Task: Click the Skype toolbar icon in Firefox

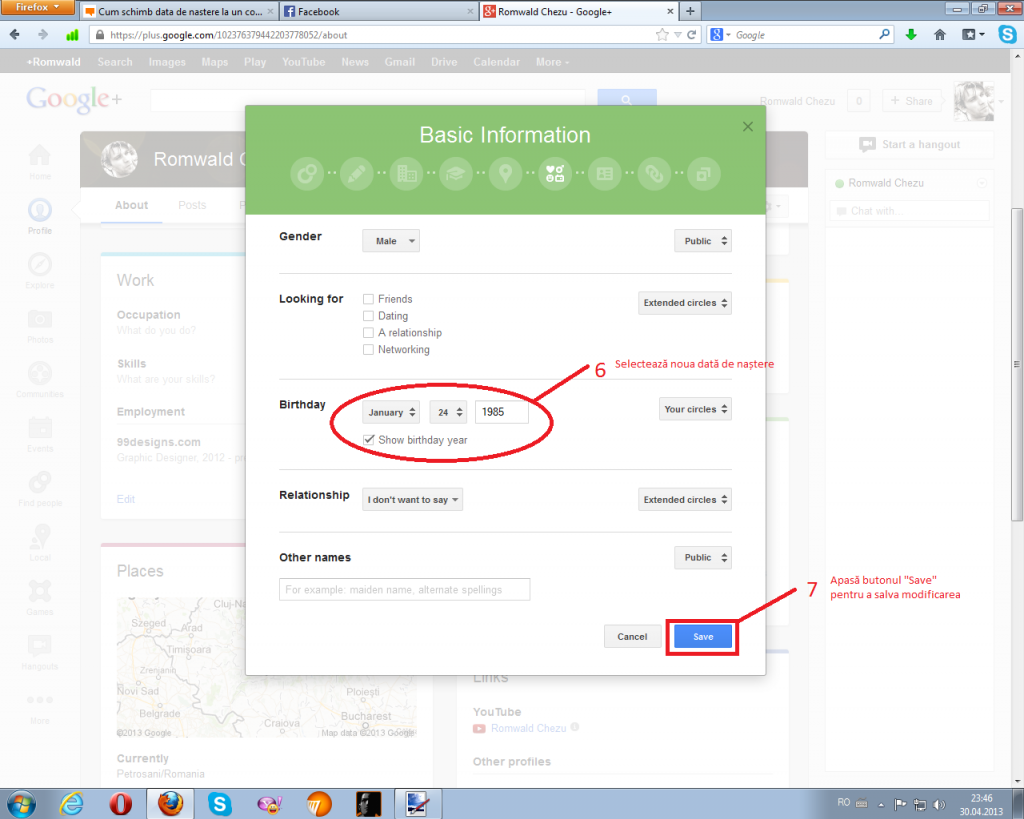Action: (1007, 35)
